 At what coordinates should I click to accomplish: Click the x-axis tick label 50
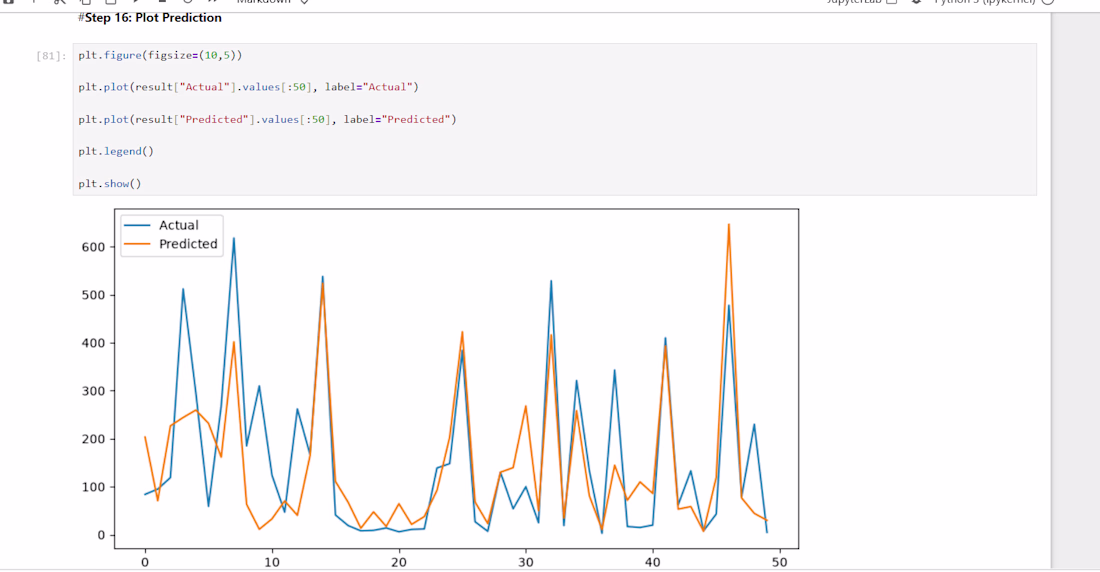pyautogui.click(x=779, y=562)
